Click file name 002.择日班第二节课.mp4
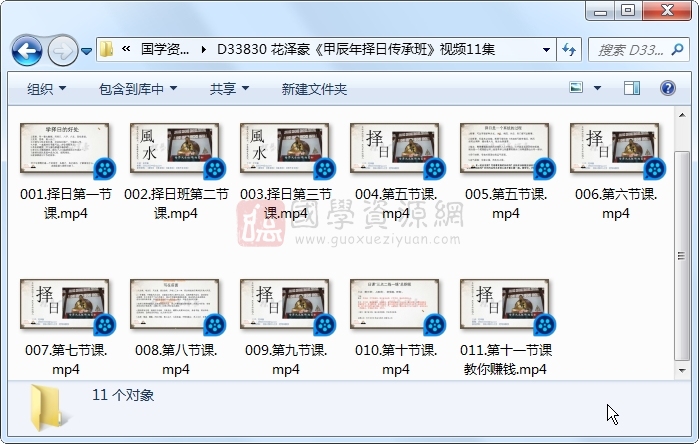 176,204
